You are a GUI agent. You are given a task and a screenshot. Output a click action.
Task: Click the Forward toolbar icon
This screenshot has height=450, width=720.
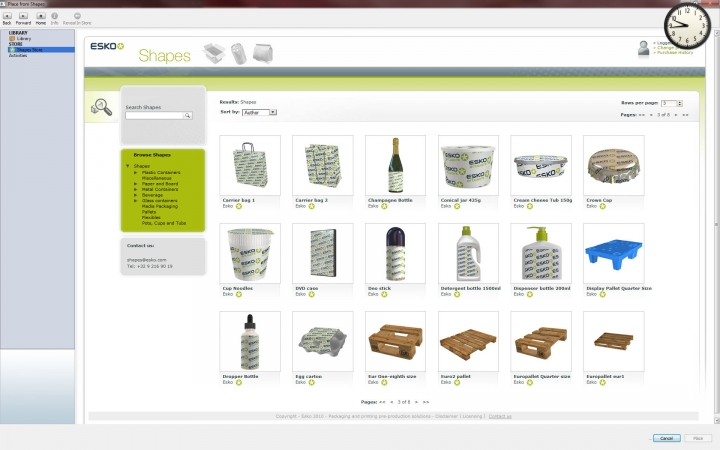(23, 16)
